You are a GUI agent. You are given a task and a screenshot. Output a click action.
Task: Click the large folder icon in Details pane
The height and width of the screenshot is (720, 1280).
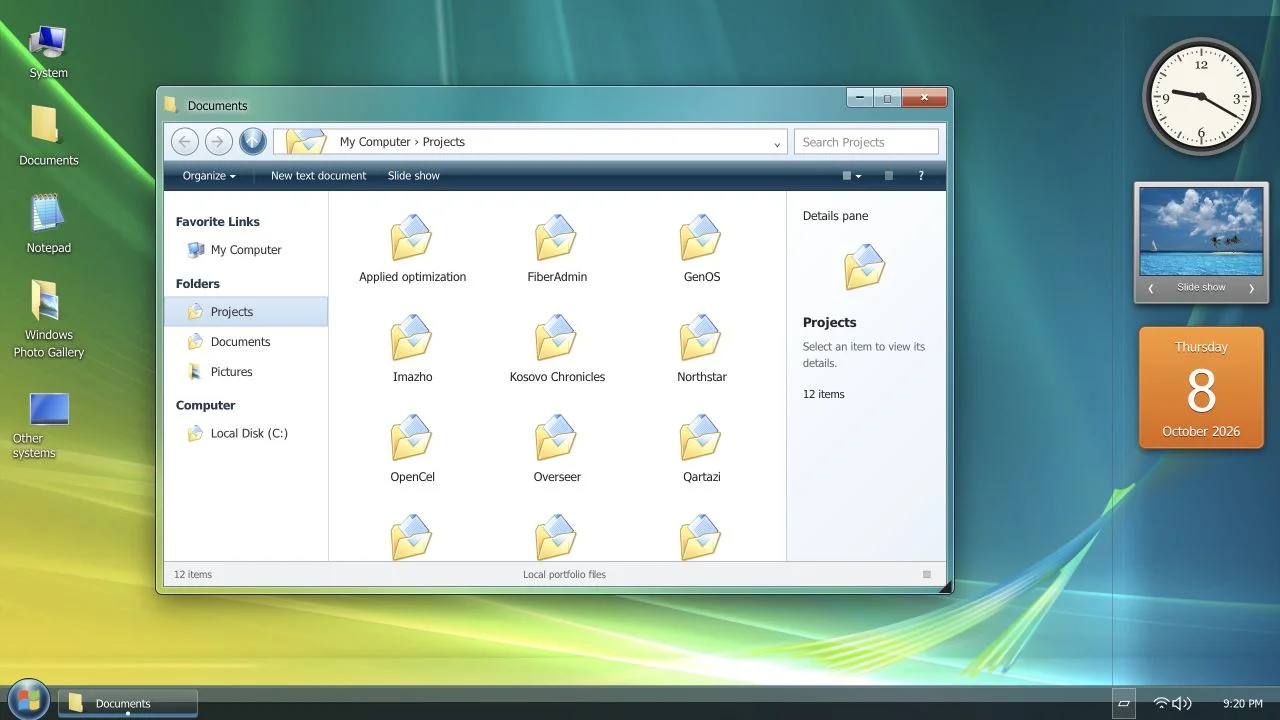click(x=864, y=268)
